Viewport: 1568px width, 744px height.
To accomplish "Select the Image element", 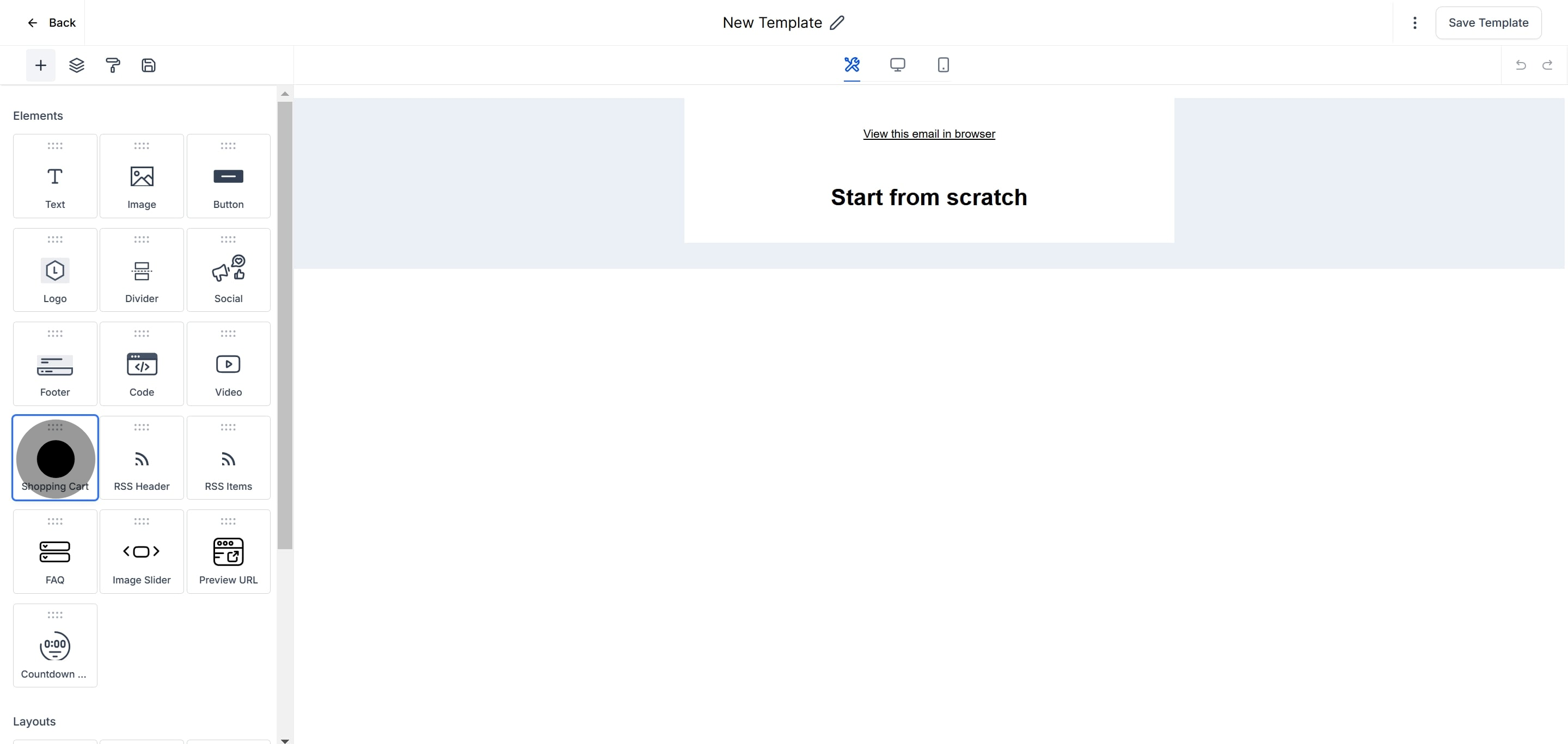I will coord(141,176).
